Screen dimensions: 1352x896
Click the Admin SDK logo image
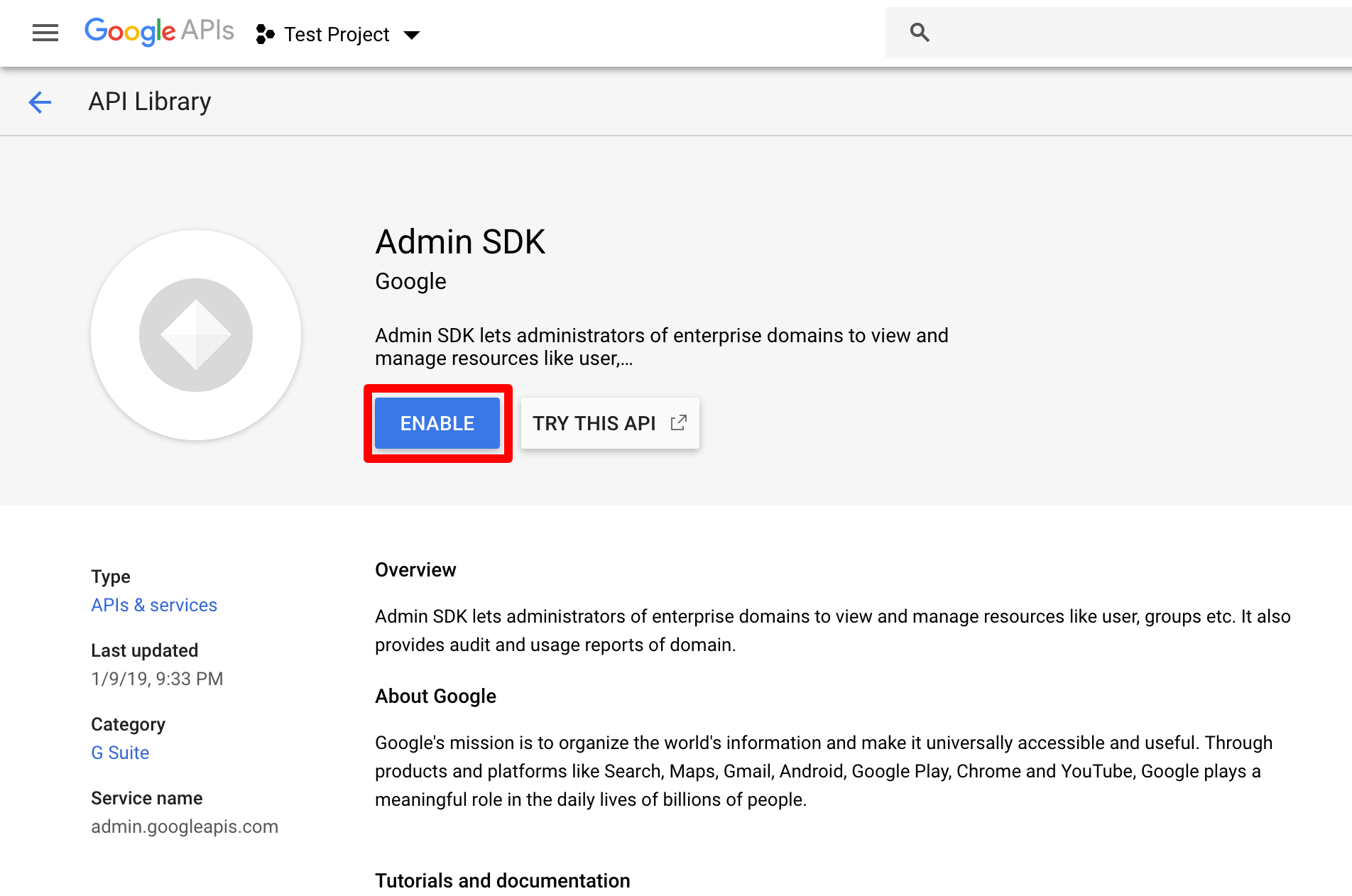(196, 335)
